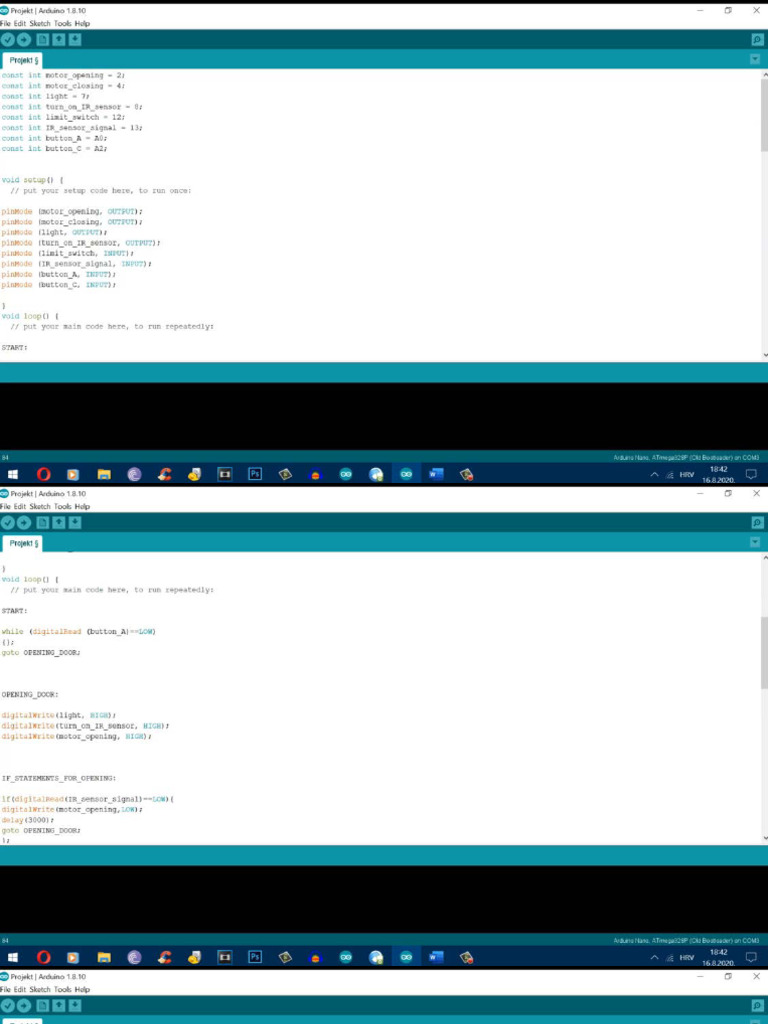The width and height of the screenshot is (768, 1024).
Task: Open Word in taskbar below OPENING_DOOR window
Action: tap(436, 957)
